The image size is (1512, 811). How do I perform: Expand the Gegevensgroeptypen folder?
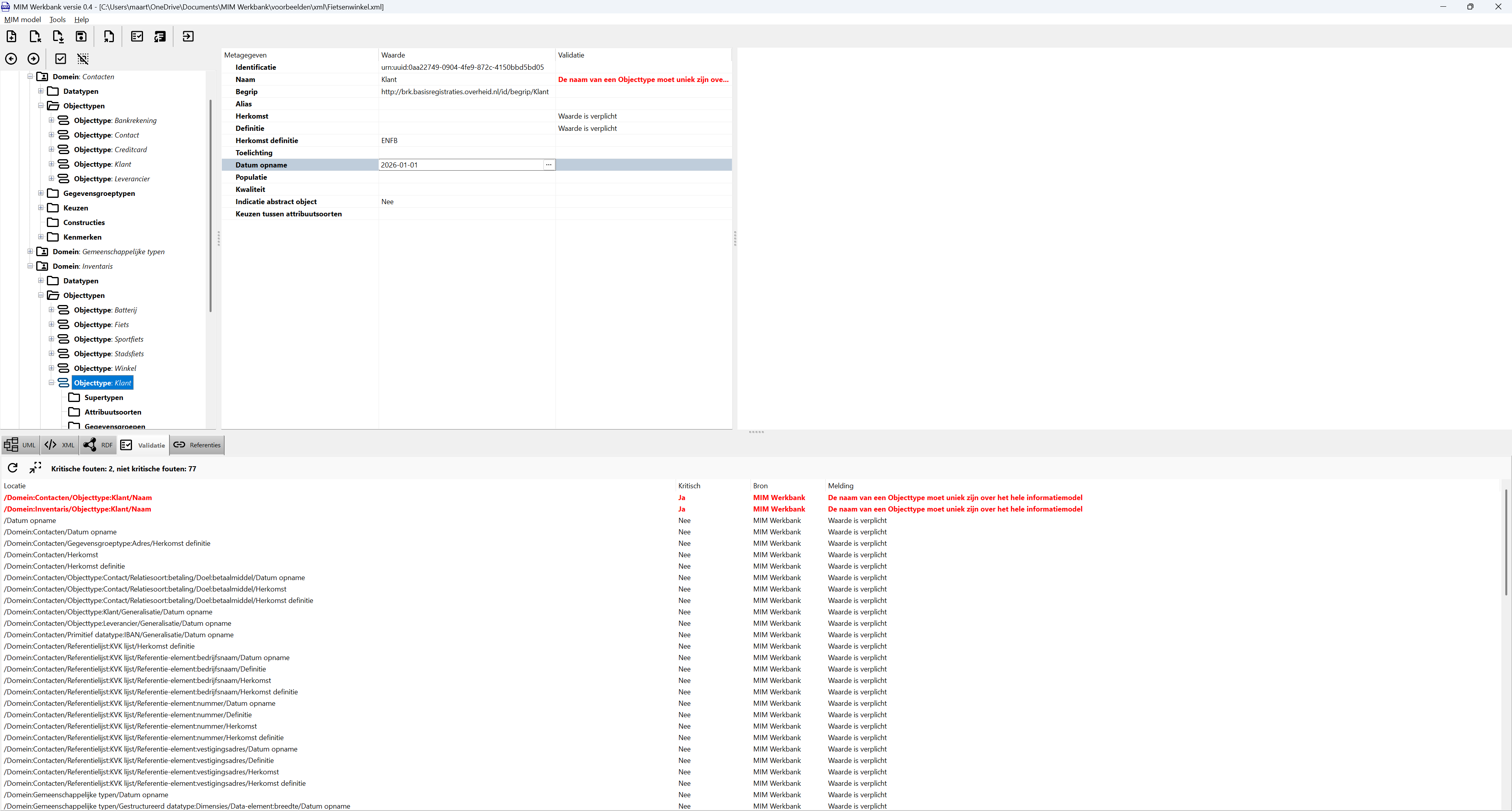click(x=41, y=193)
